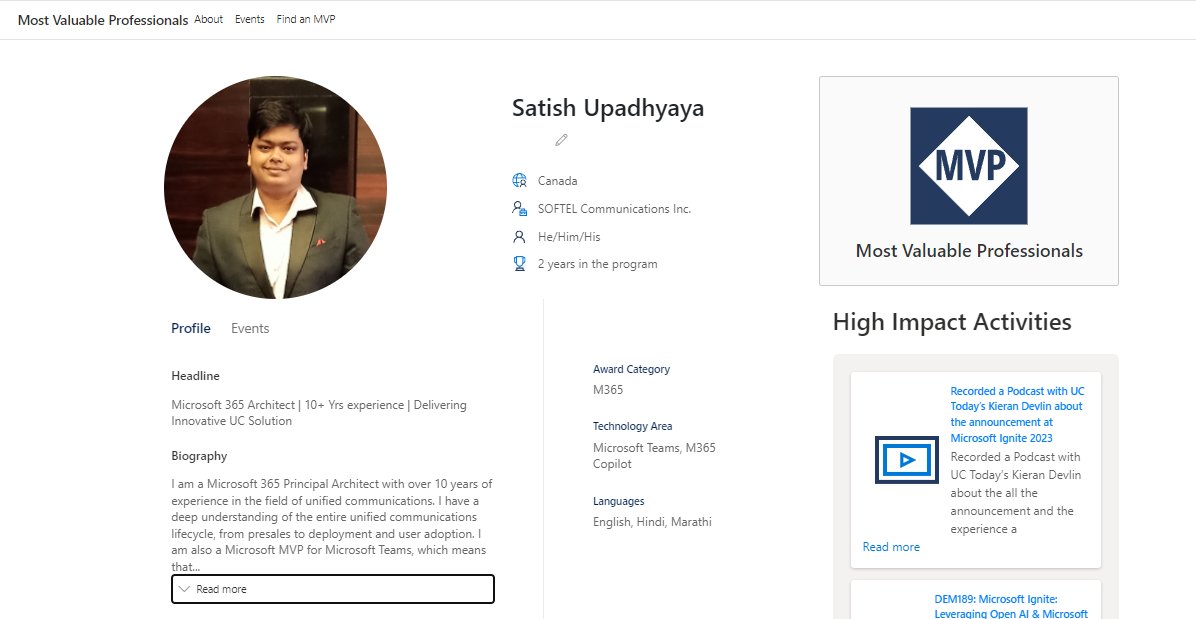
Task: Switch to the Events tab under the profile photo
Action: pos(250,328)
